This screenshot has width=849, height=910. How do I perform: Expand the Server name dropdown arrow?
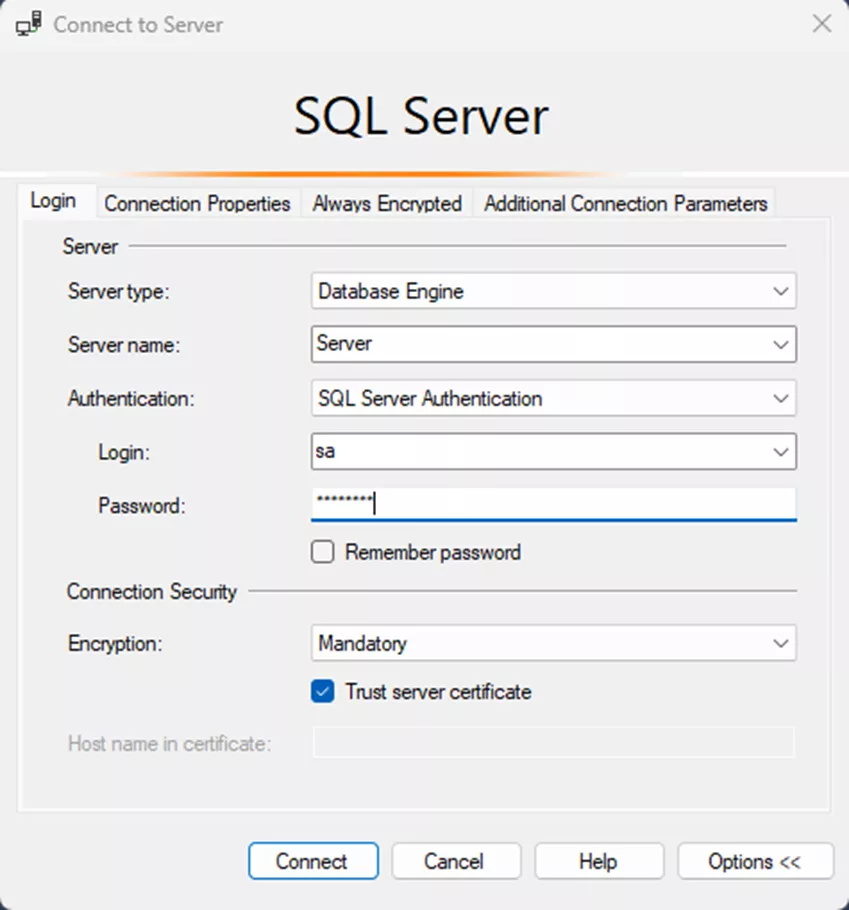[781, 345]
